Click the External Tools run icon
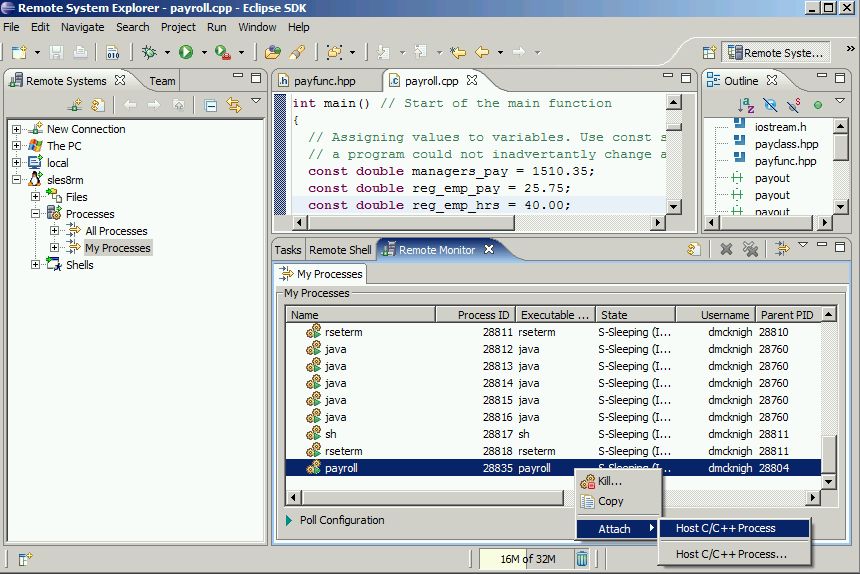 (222, 52)
